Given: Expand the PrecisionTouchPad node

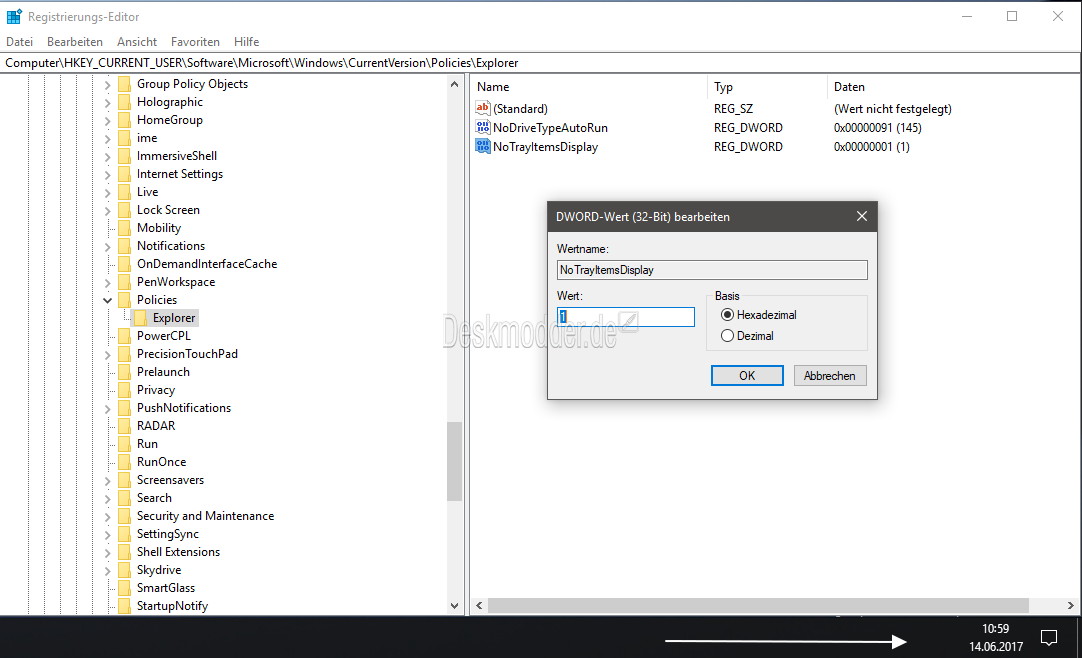Looking at the screenshot, I should [107, 355].
